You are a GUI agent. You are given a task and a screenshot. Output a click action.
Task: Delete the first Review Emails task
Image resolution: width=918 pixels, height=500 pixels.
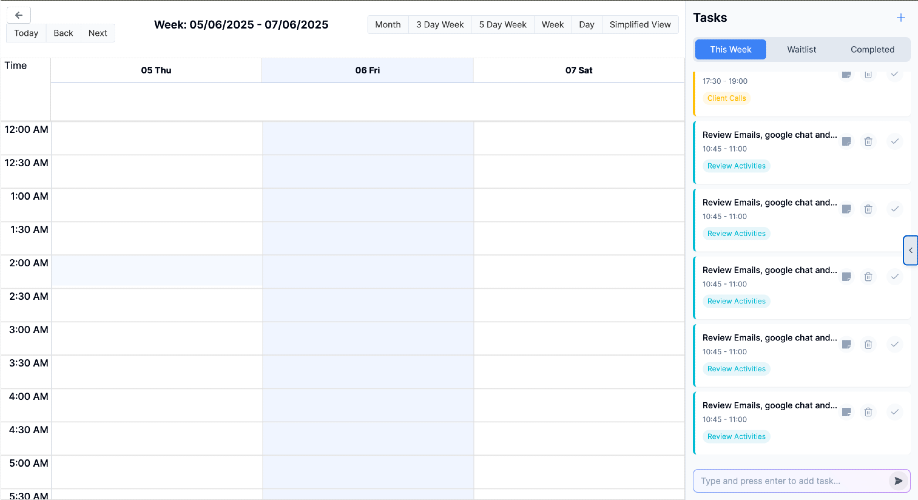click(x=868, y=141)
